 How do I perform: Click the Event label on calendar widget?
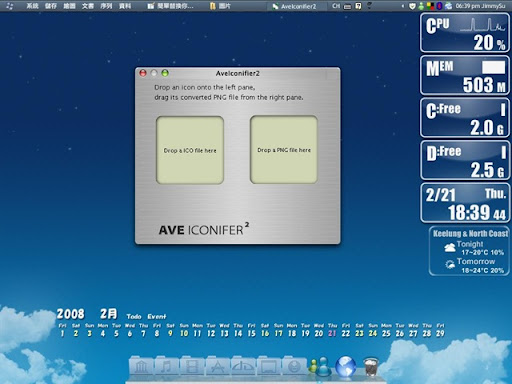157,316
